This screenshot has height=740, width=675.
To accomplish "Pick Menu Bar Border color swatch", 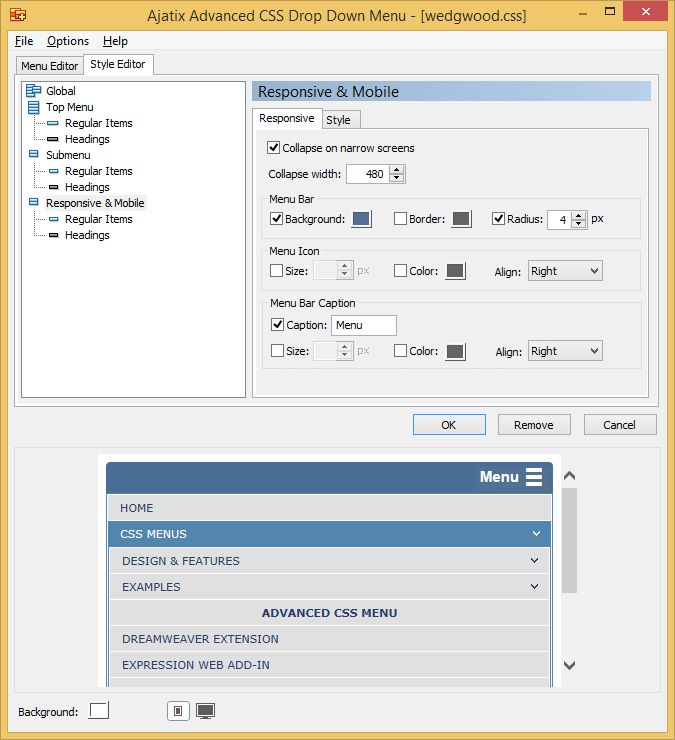I will click(461, 219).
